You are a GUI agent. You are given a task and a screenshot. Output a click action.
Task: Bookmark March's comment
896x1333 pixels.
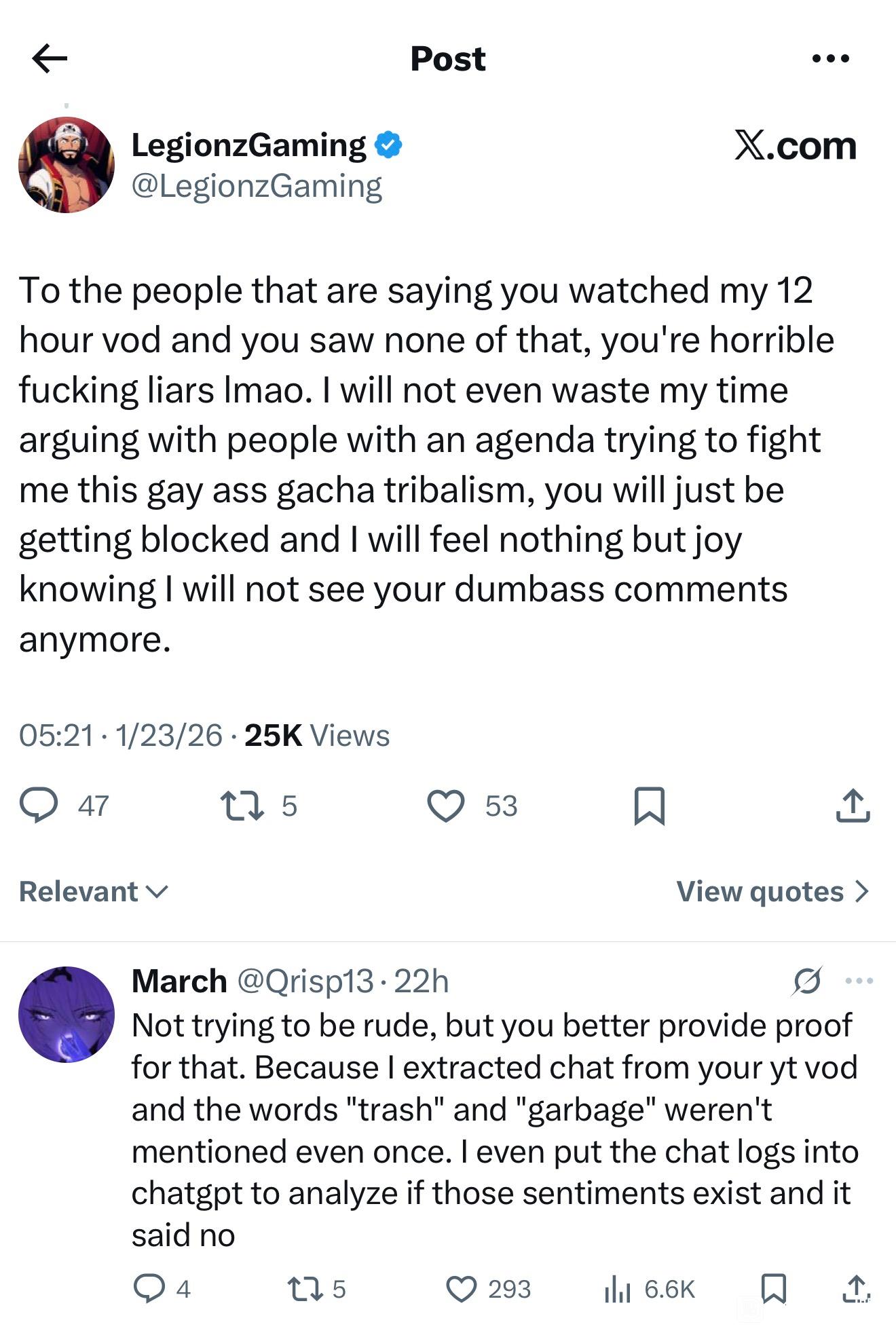click(x=774, y=1288)
